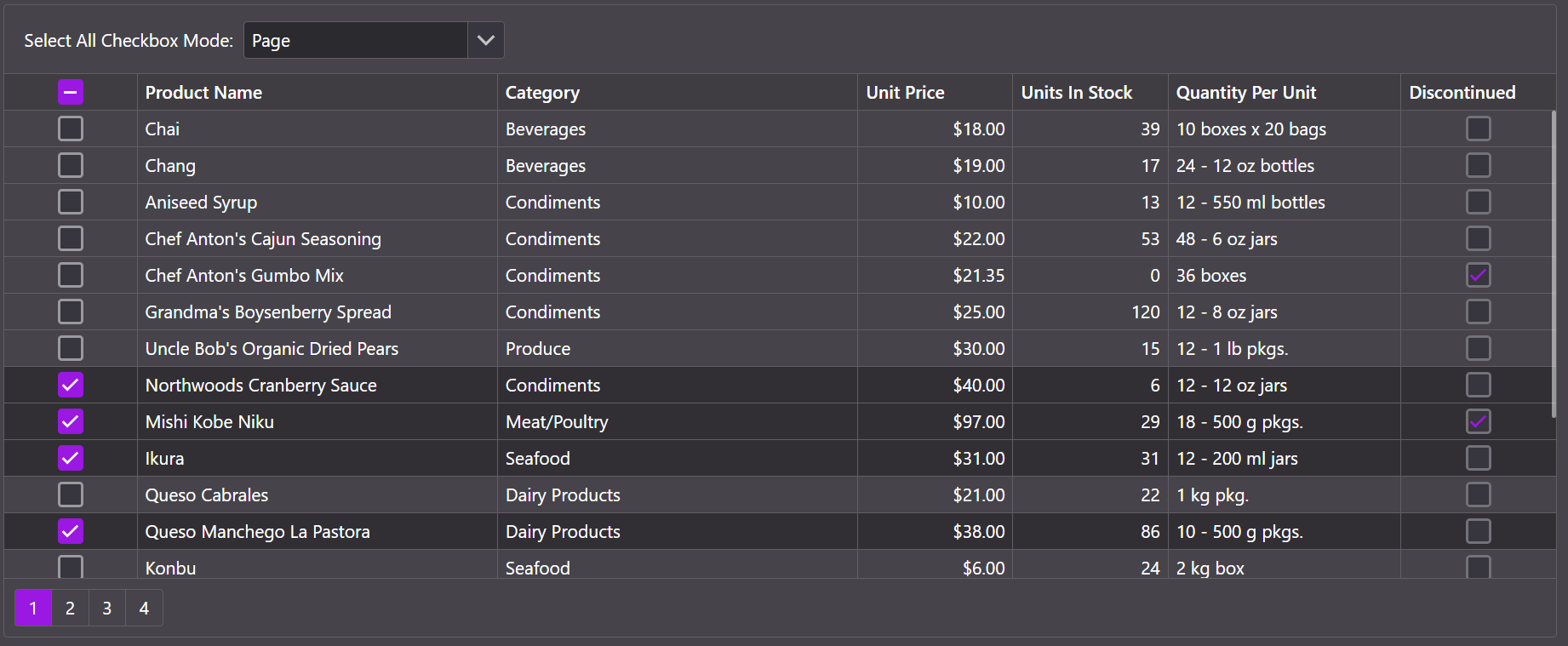Toggle Discontinued checkbox for Chang

click(1479, 165)
